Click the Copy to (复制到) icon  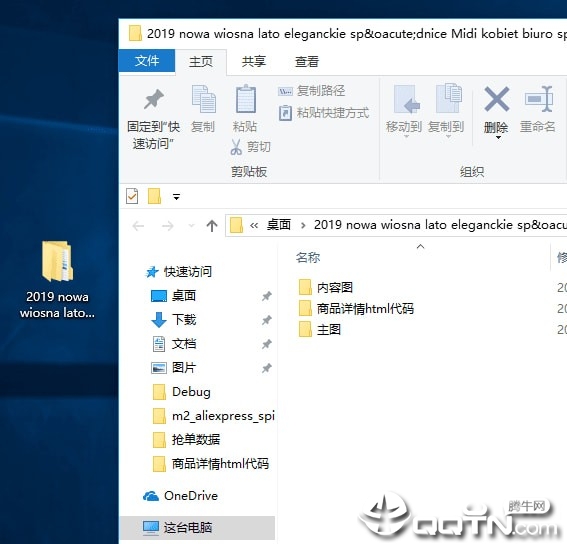tap(448, 99)
